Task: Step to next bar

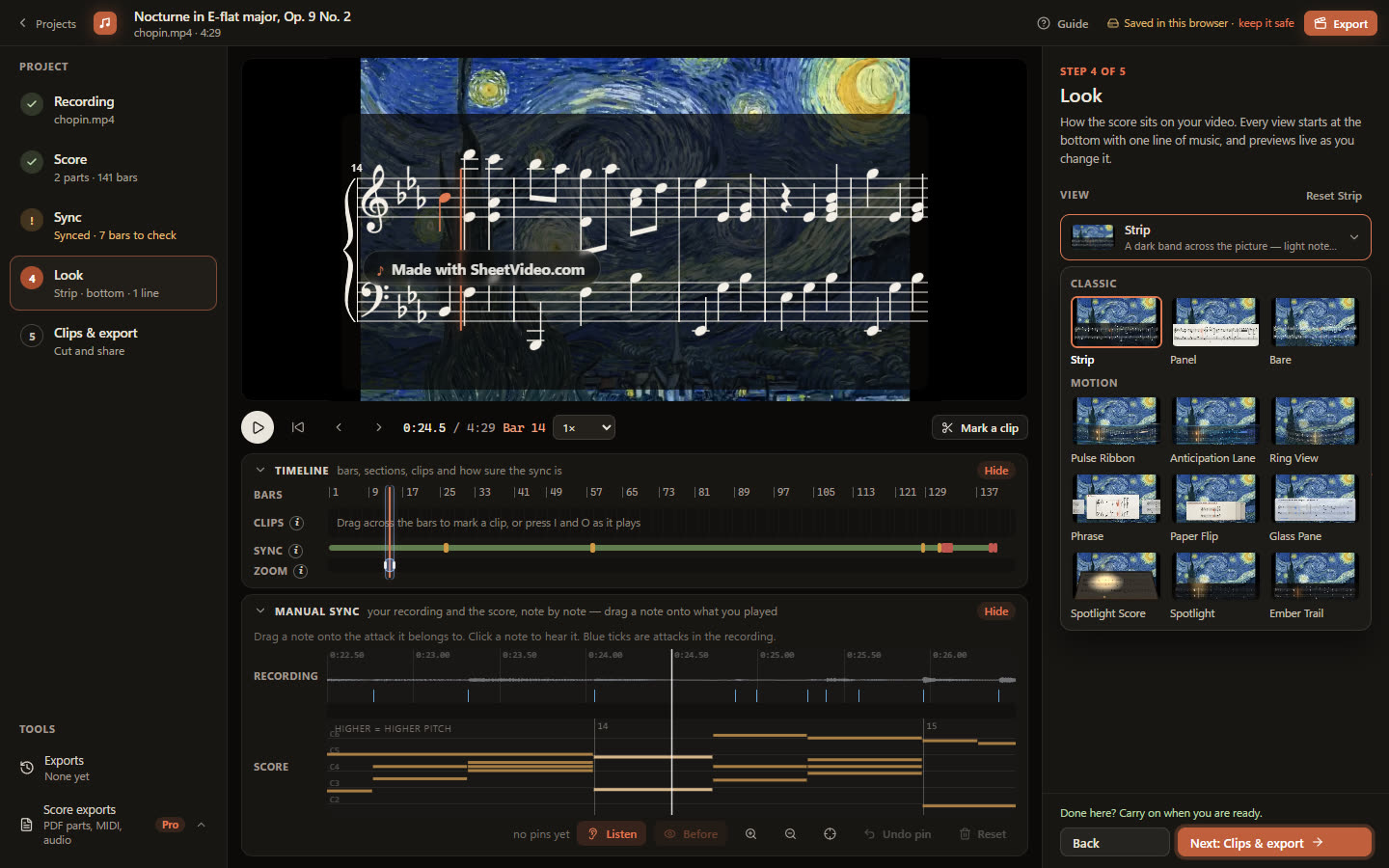Action: pyautogui.click(x=379, y=427)
